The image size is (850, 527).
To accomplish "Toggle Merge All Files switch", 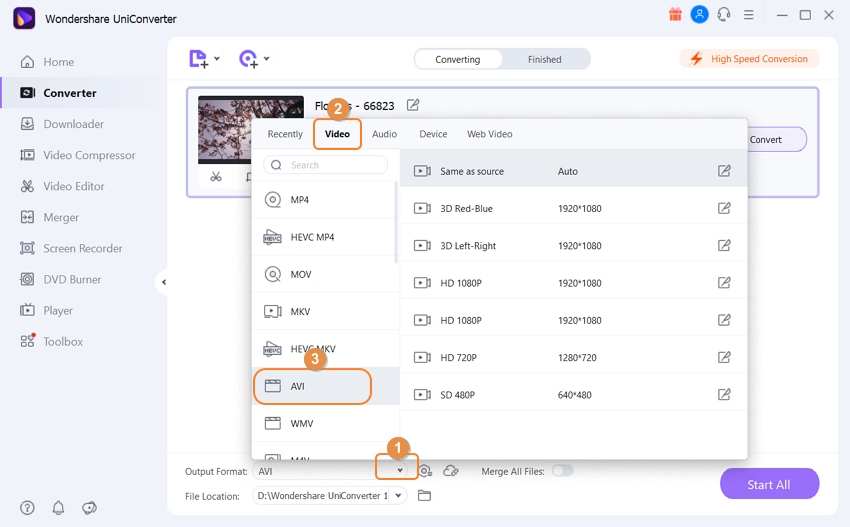I will pyautogui.click(x=562, y=471).
